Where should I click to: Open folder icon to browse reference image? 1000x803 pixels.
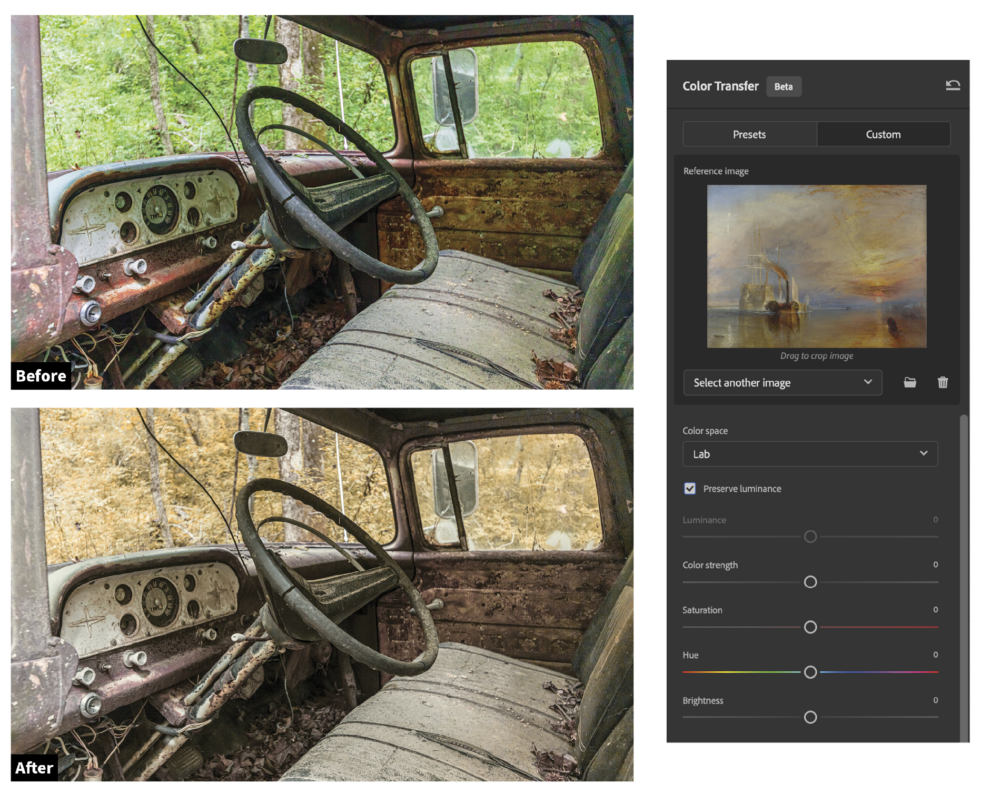pos(910,383)
